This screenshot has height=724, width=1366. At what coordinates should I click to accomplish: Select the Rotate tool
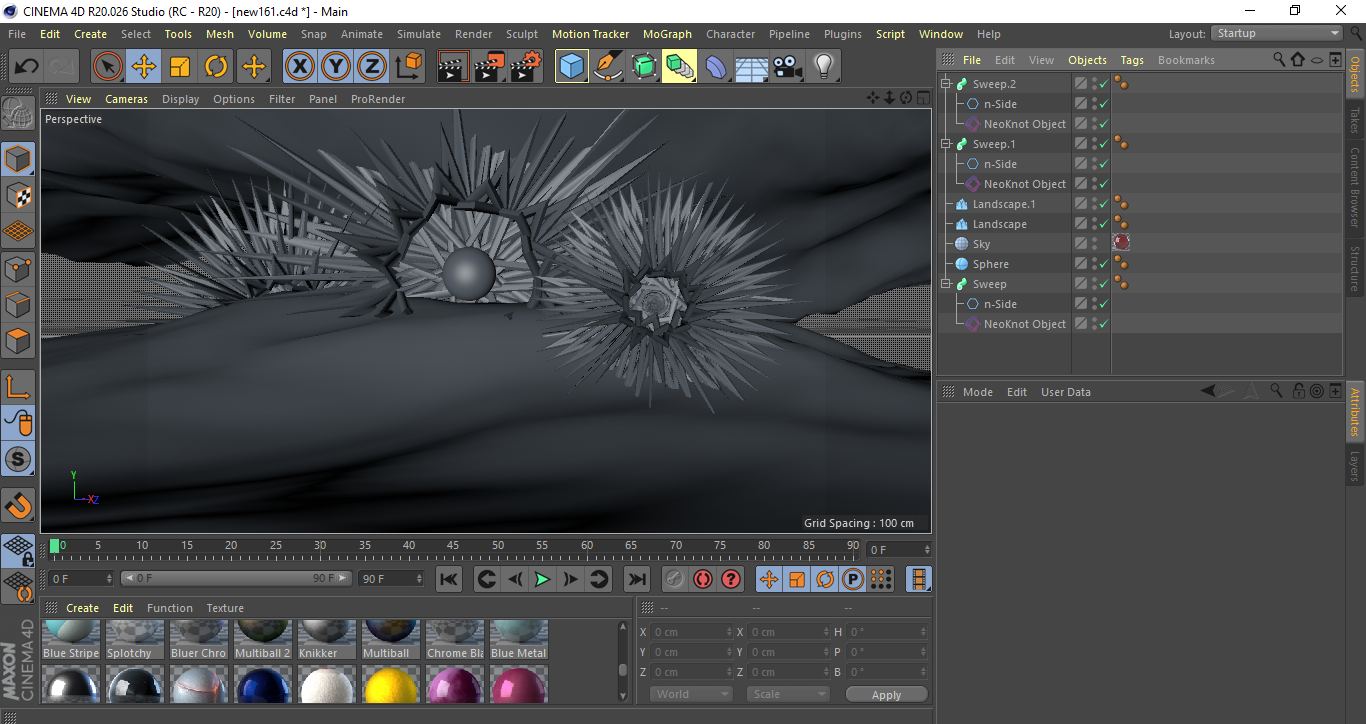click(x=216, y=67)
